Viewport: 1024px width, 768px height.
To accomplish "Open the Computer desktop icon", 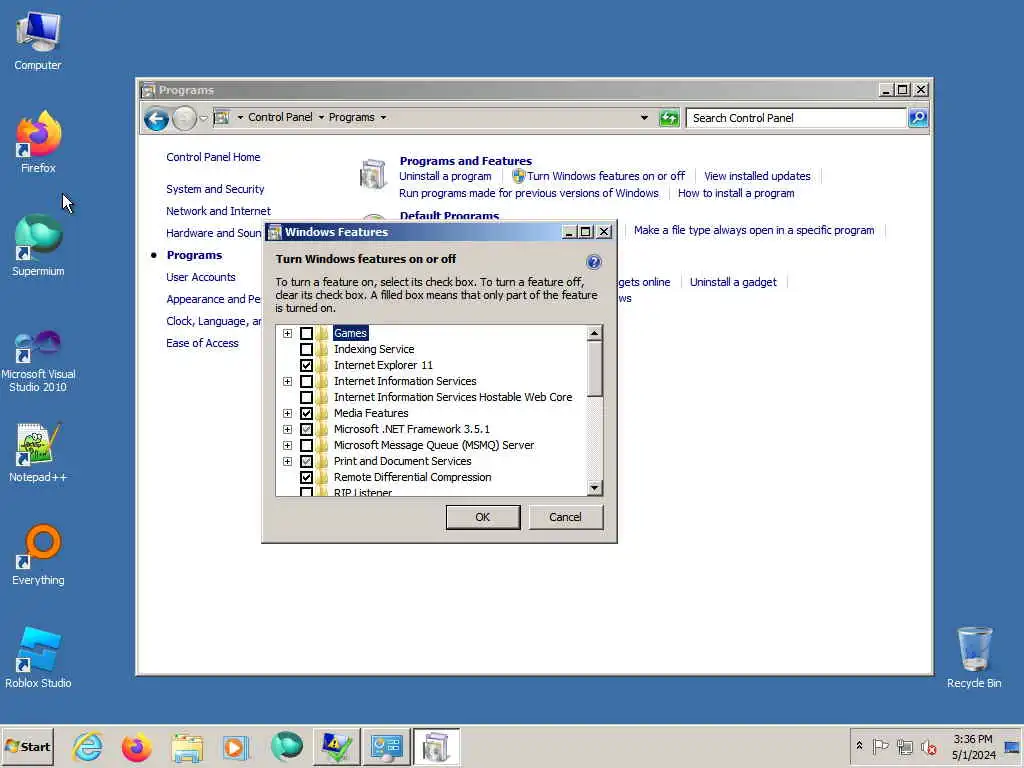I will 38,40.
